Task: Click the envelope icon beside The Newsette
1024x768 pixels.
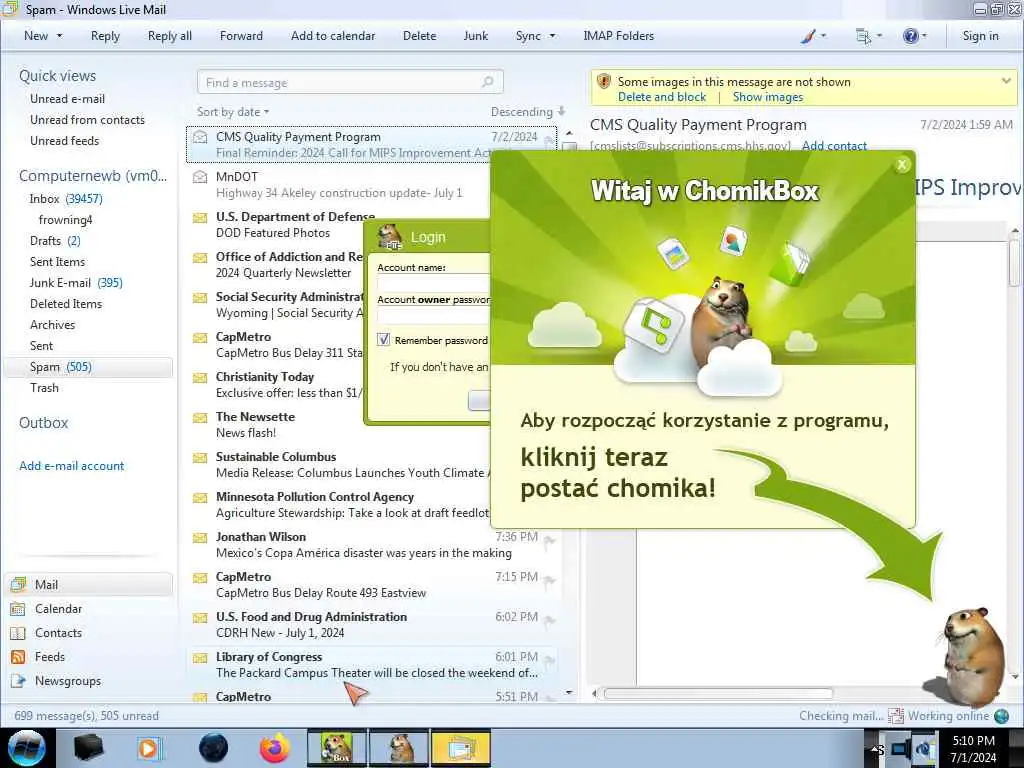Action: tap(200, 417)
